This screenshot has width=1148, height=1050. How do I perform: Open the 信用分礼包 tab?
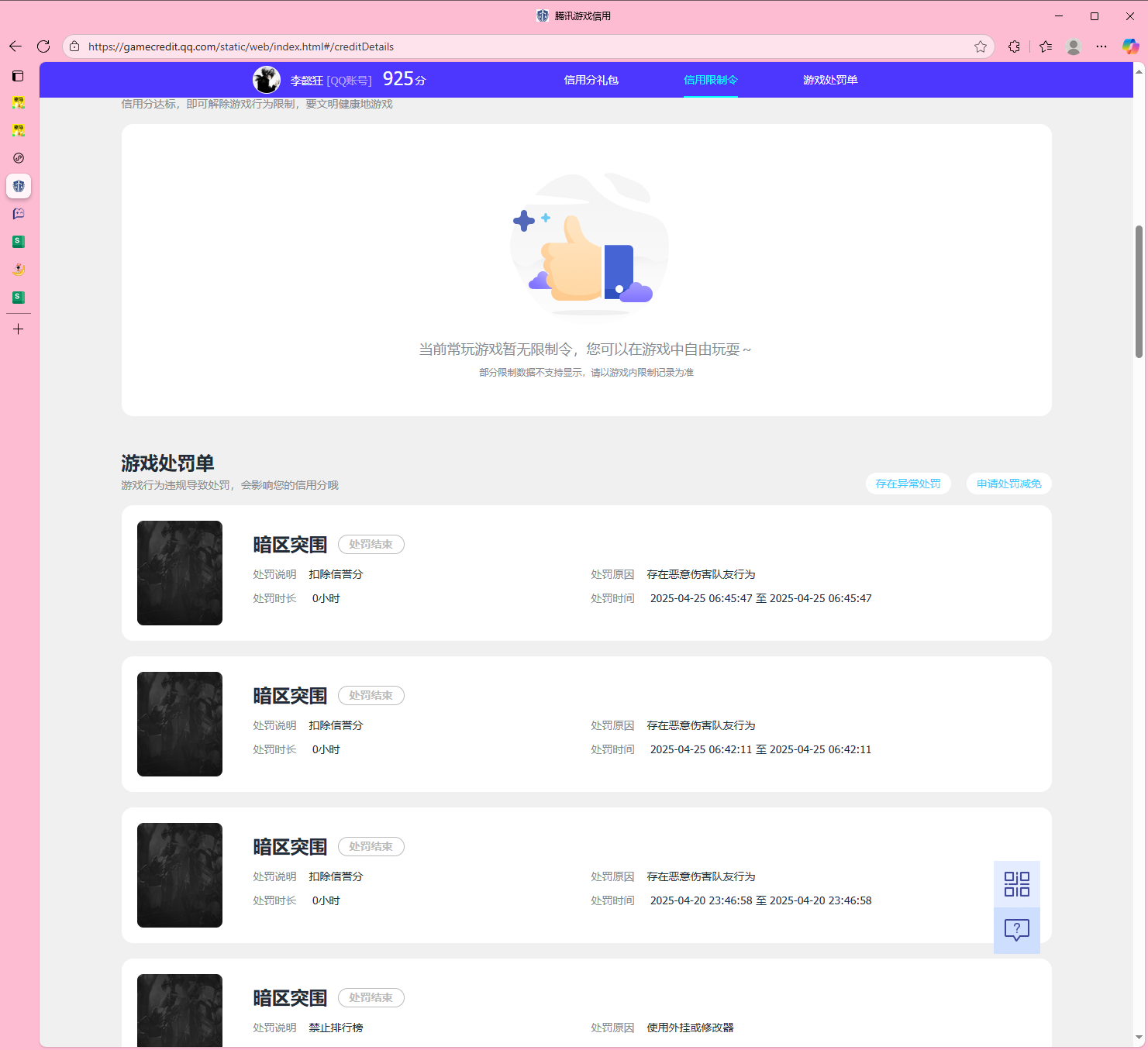point(591,80)
